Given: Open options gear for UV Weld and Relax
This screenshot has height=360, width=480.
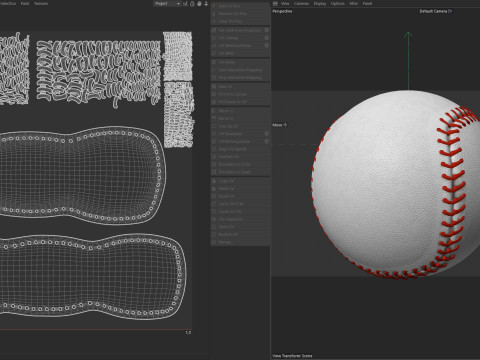Looking at the screenshot, I should (267, 45).
